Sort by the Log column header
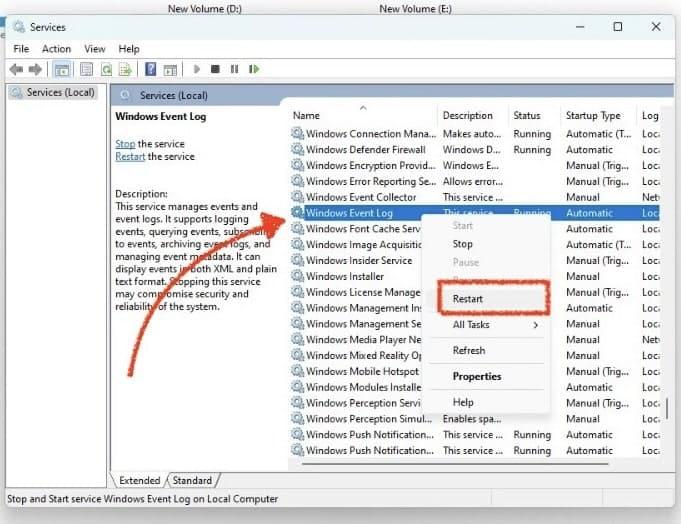681x524 pixels. (x=649, y=115)
